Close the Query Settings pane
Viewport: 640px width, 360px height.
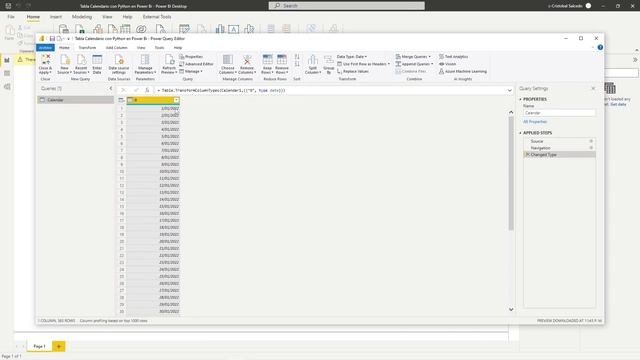tap(593, 89)
